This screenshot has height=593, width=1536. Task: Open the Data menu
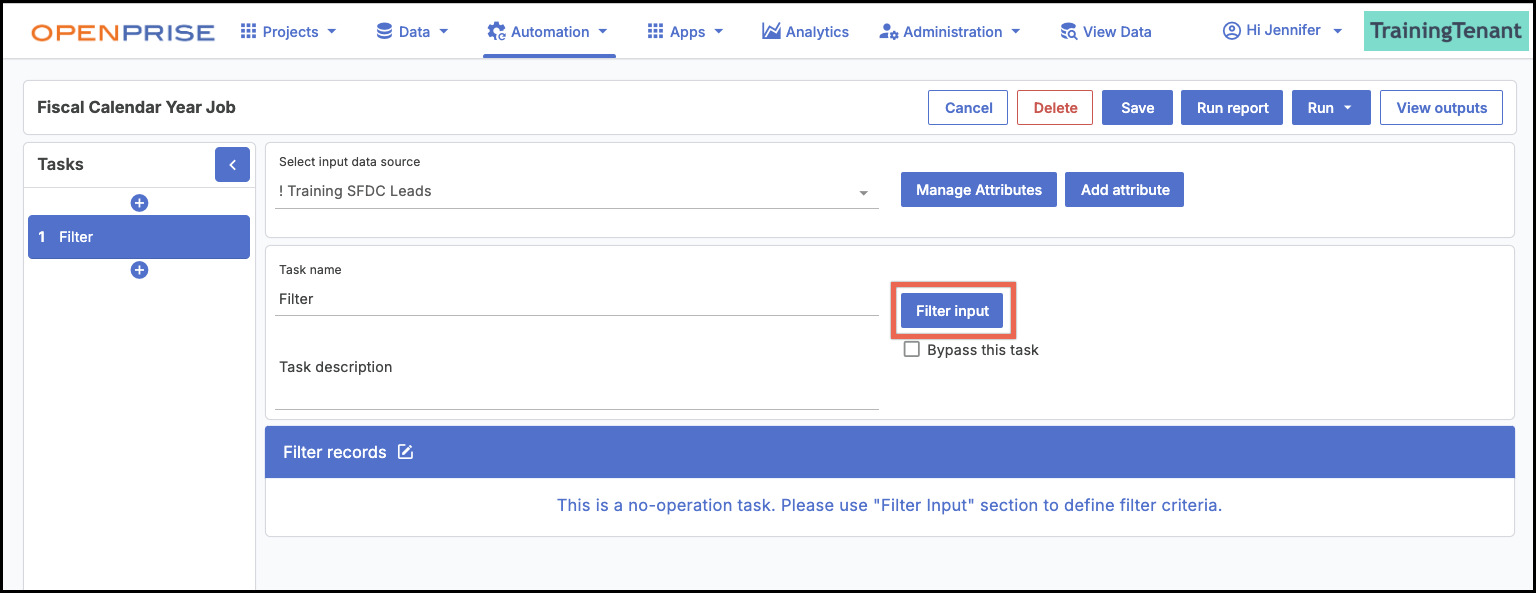tap(412, 32)
